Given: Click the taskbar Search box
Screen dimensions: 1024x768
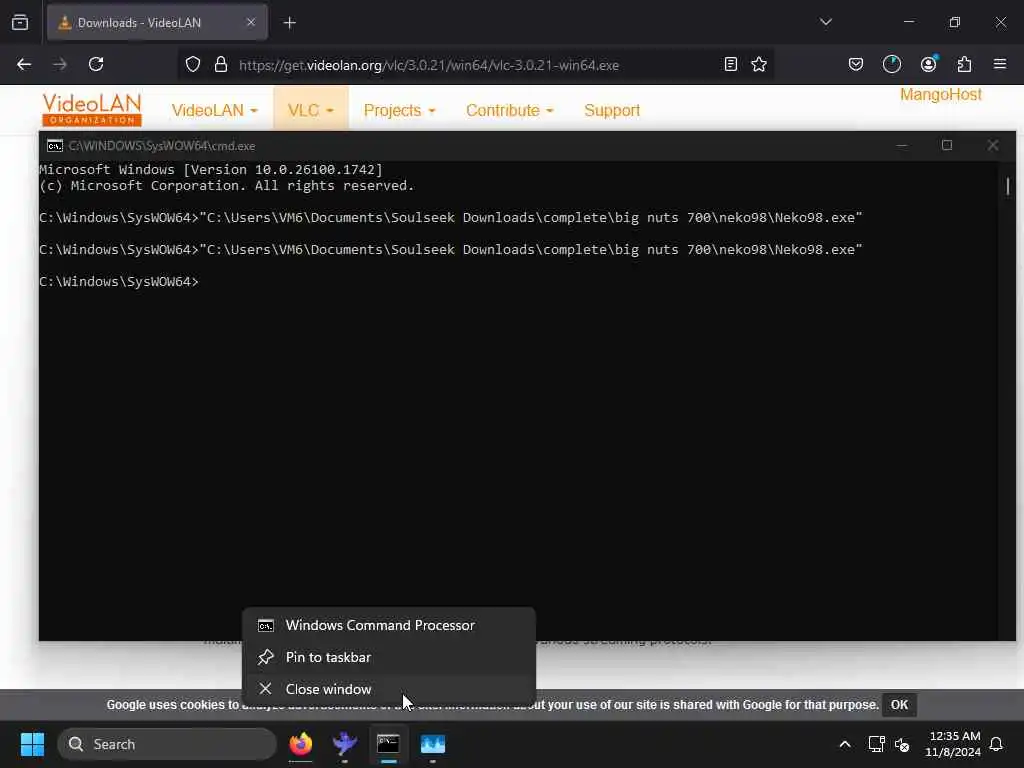Looking at the screenshot, I should [x=167, y=744].
